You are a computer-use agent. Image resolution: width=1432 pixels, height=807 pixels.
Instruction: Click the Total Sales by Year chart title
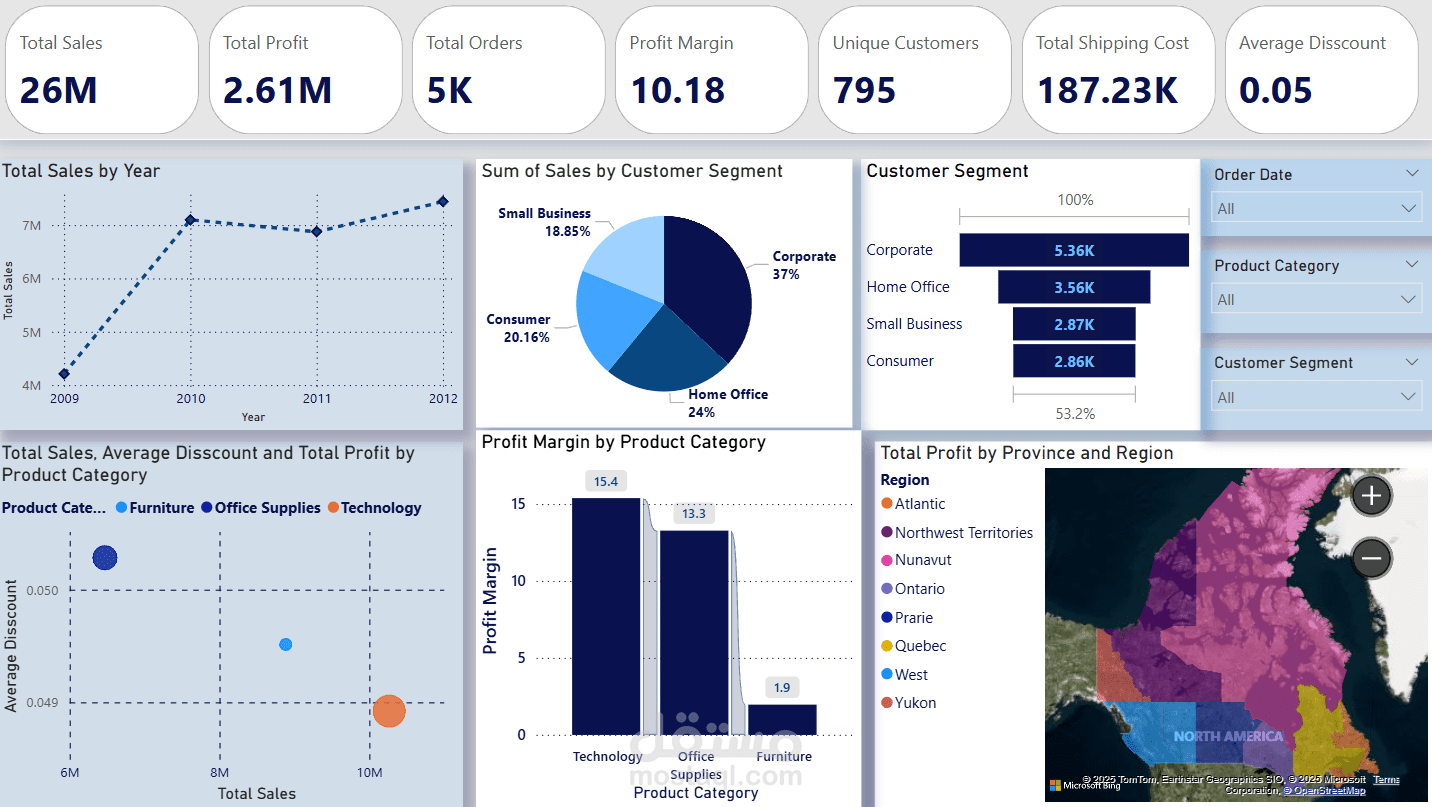(x=81, y=171)
